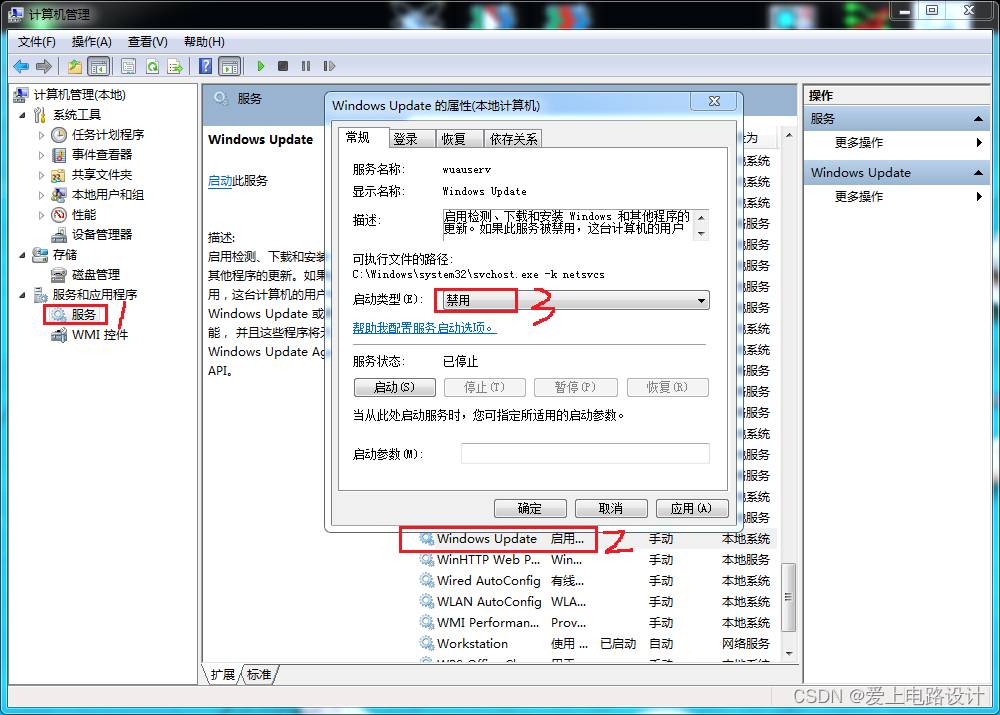Open the 查看(V) menu
Image resolution: width=1000 pixels, height=715 pixels.
(x=147, y=42)
